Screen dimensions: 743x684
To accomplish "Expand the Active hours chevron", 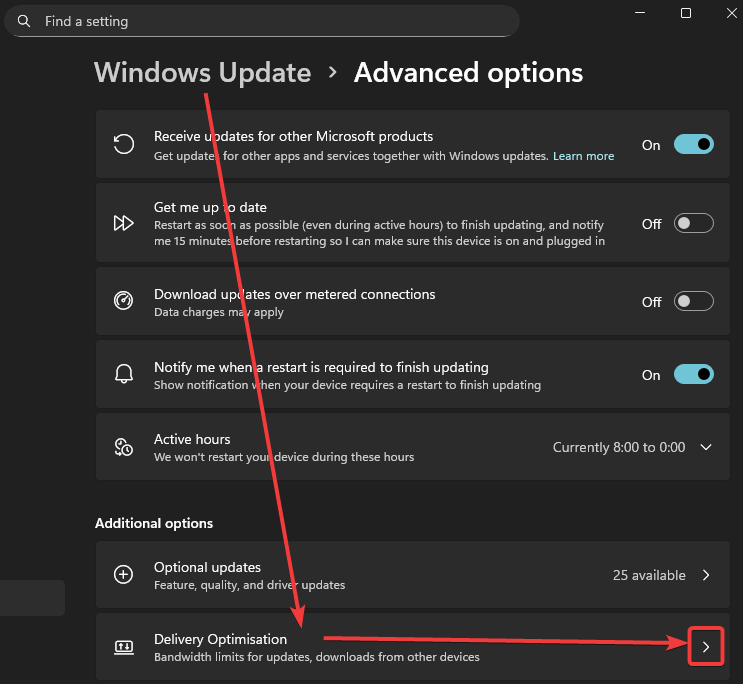I will click(x=706, y=447).
